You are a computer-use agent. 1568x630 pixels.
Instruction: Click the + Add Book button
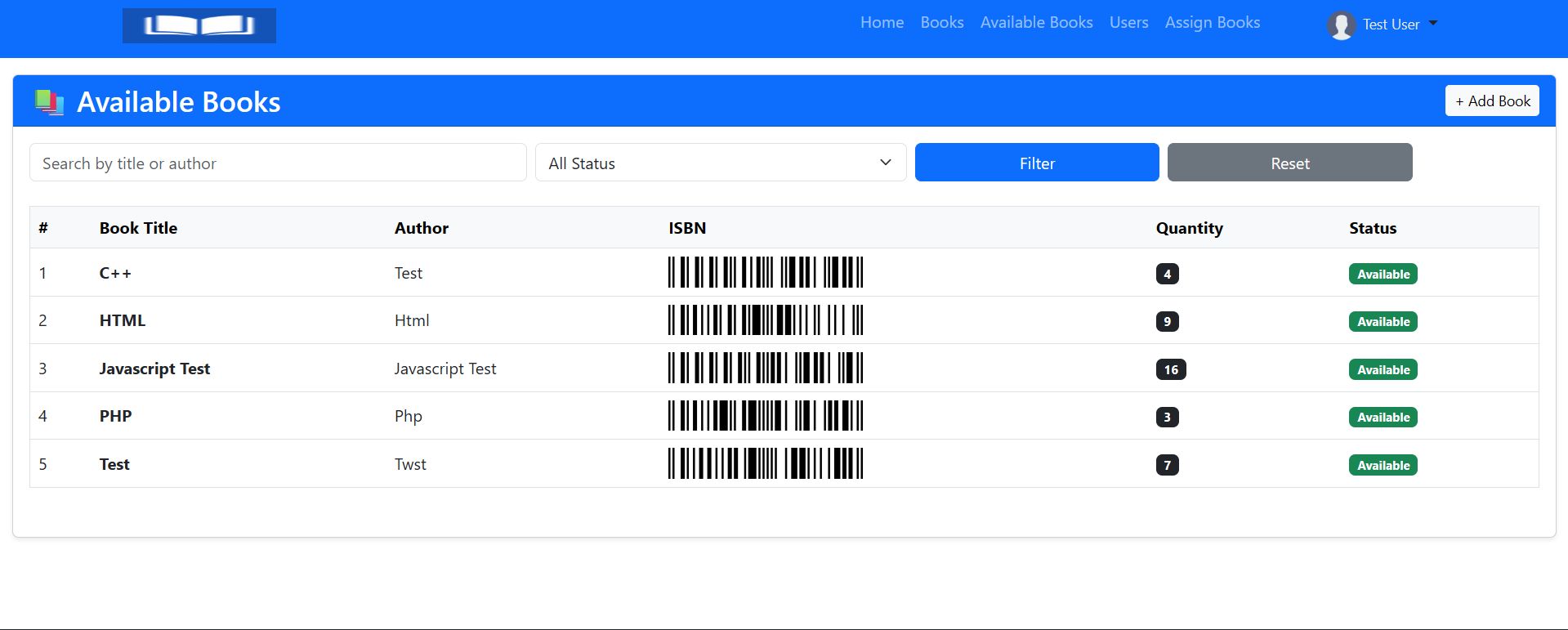click(x=1492, y=101)
